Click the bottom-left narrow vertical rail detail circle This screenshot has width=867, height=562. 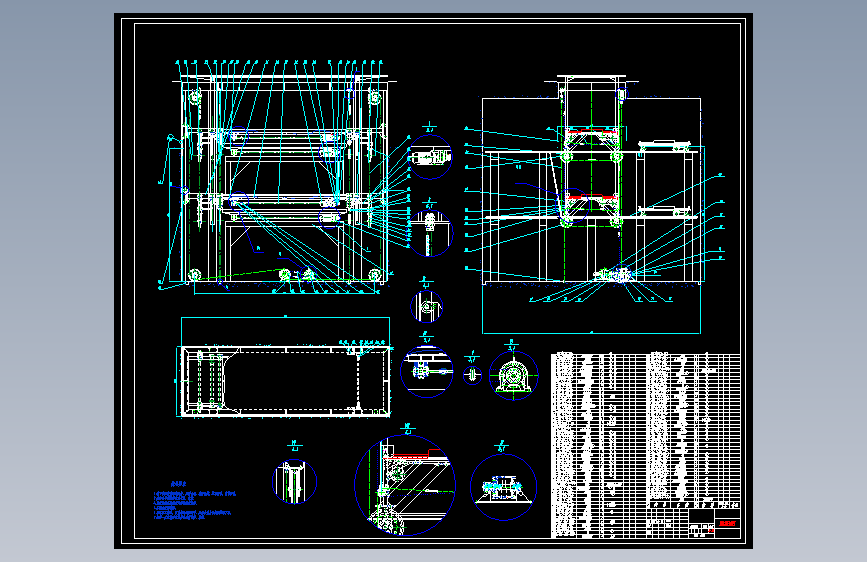click(294, 481)
